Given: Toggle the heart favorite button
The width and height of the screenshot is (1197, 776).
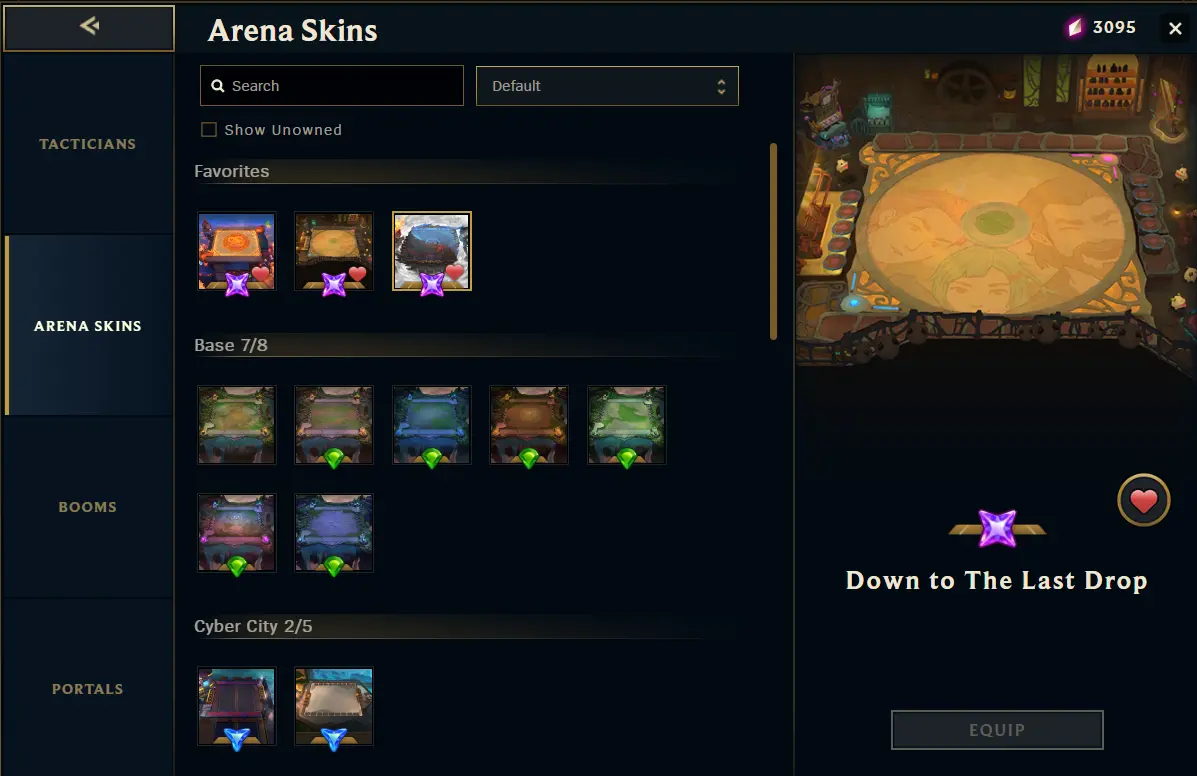Looking at the screenshot, I should [x=1143, y=501].
